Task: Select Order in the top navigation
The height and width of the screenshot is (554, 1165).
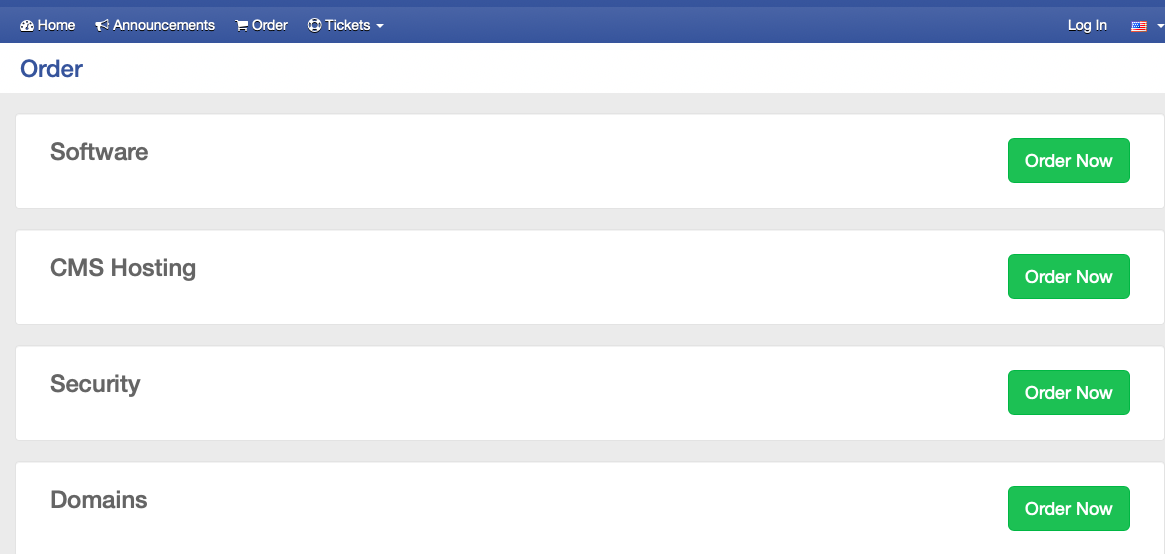Action: (x=262, y=25)
